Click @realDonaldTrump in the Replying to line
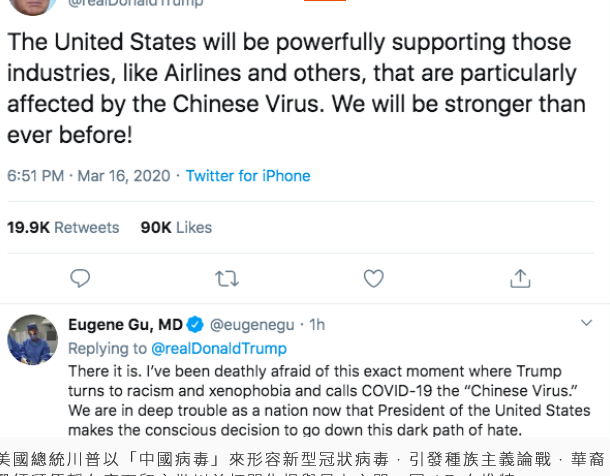 [x=218, y=348]
